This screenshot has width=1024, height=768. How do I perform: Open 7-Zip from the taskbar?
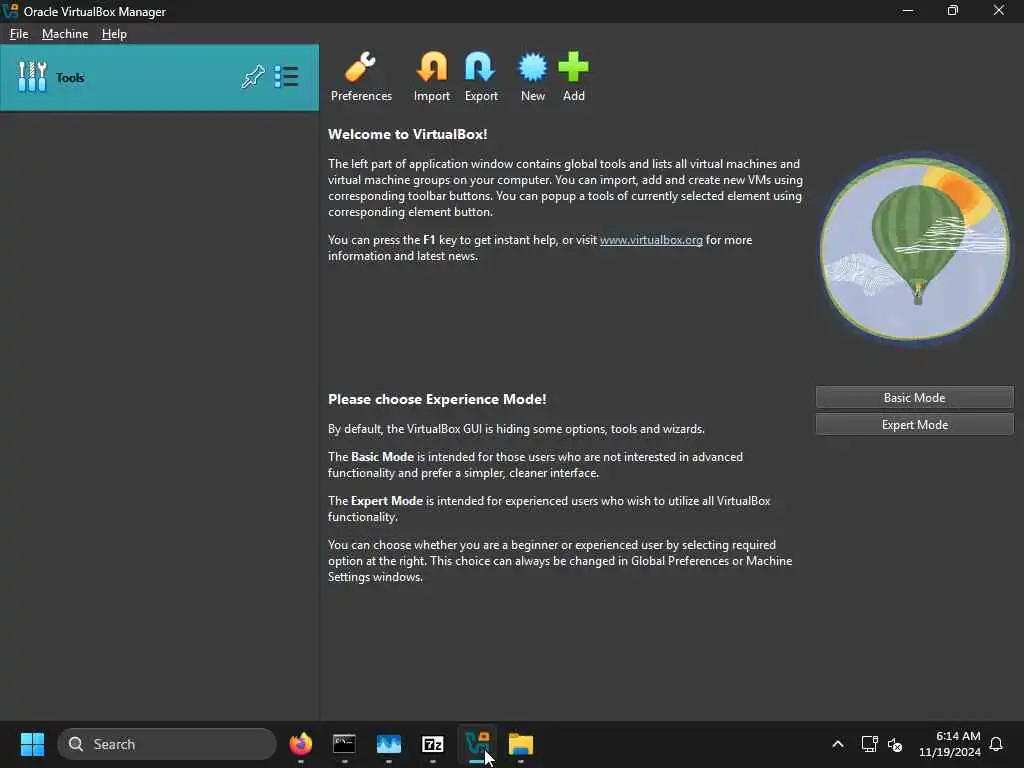tap(432, 744)
